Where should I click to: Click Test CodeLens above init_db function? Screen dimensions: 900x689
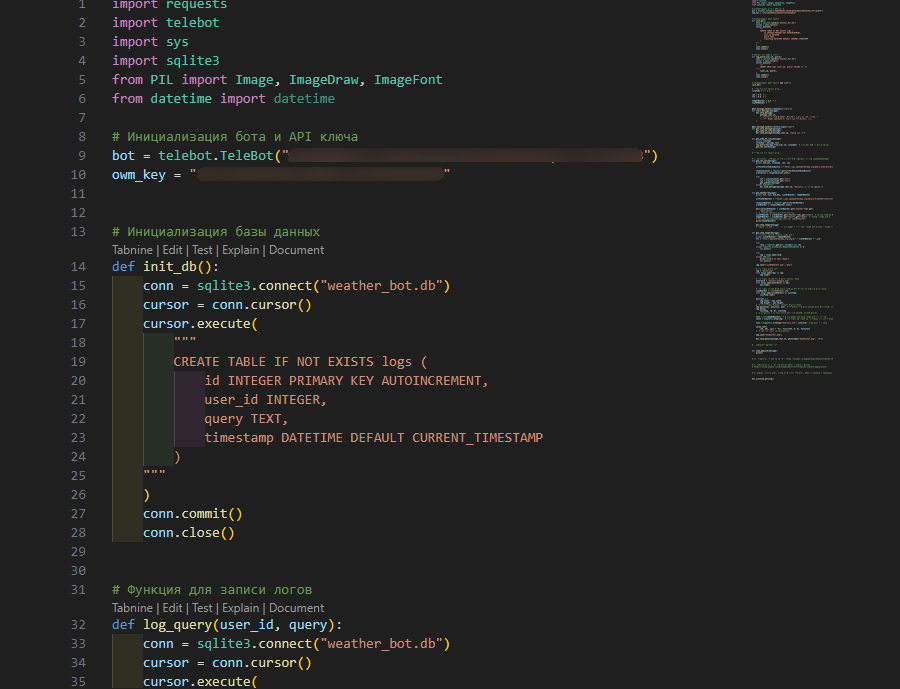click(201, 249)
